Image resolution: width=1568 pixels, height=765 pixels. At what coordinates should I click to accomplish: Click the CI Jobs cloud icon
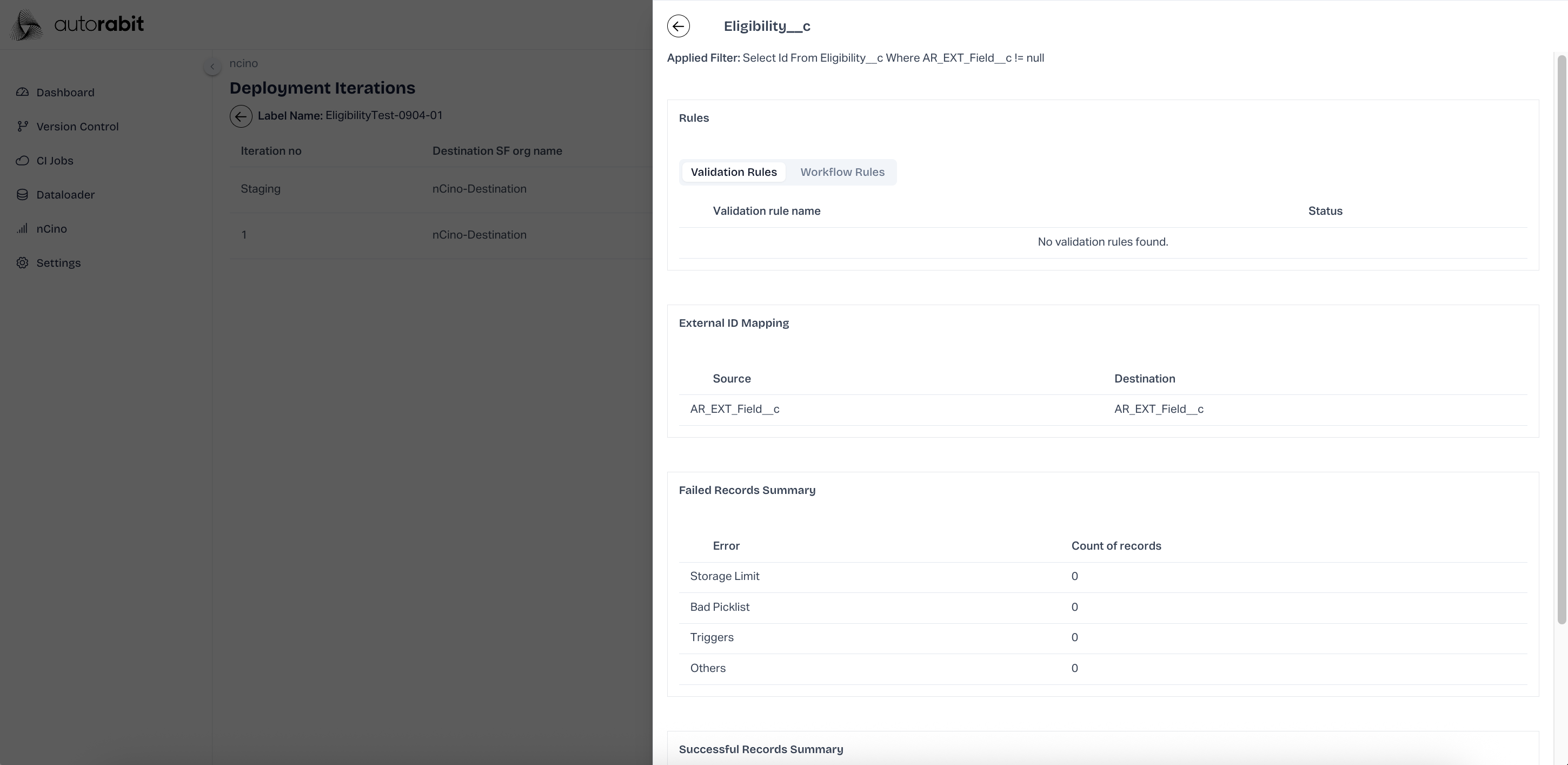(23, 160)
